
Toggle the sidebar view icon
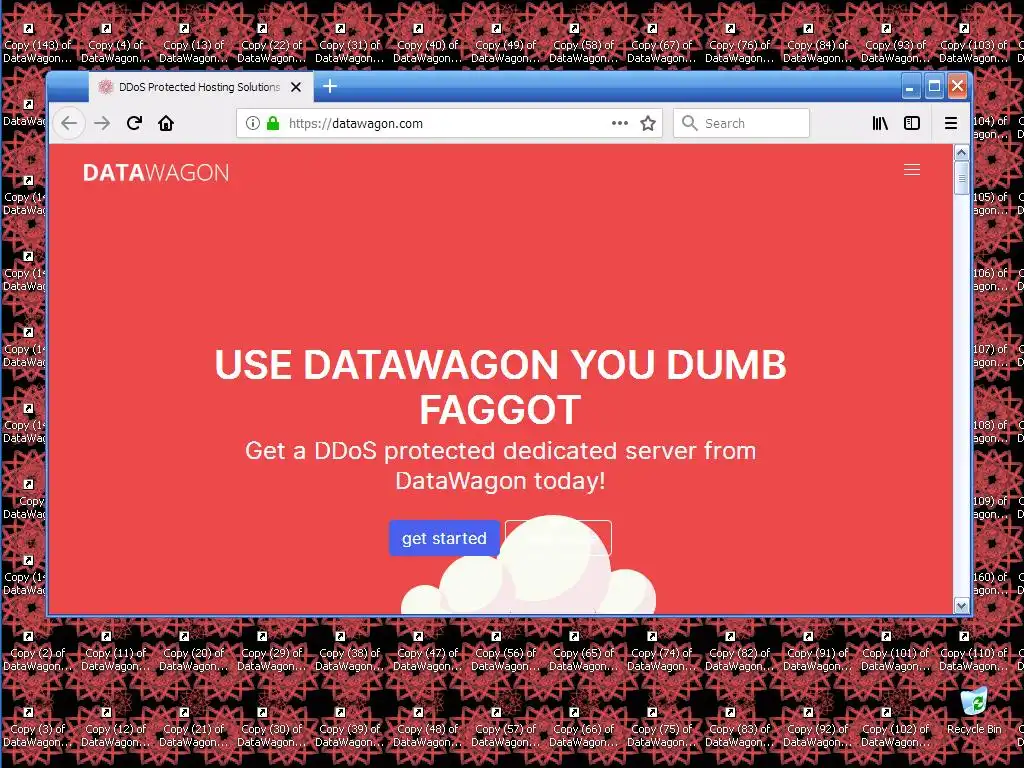tap(912, 123)
